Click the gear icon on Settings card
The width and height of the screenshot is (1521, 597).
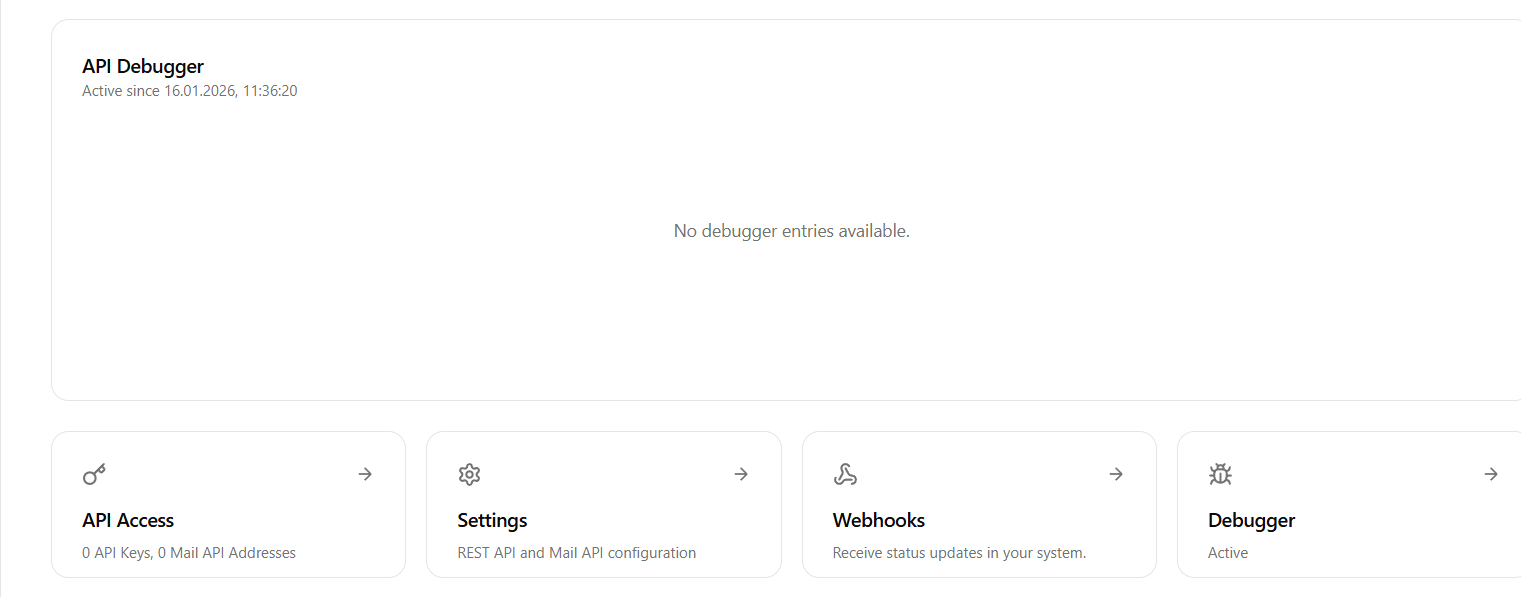469,474
